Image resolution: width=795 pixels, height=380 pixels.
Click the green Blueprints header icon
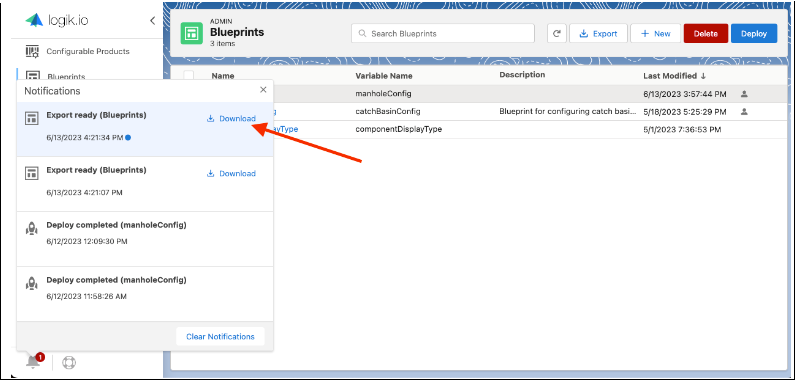[x=192, y=34]
